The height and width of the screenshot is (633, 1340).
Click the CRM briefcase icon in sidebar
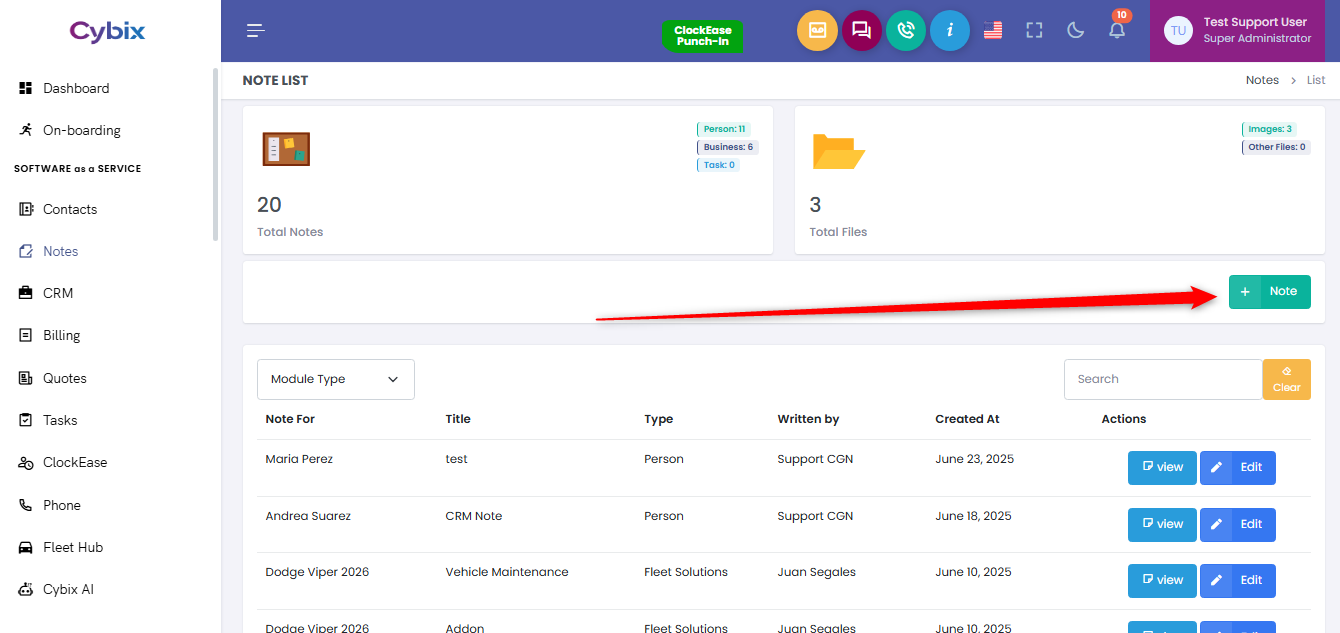tap(26, 293)
